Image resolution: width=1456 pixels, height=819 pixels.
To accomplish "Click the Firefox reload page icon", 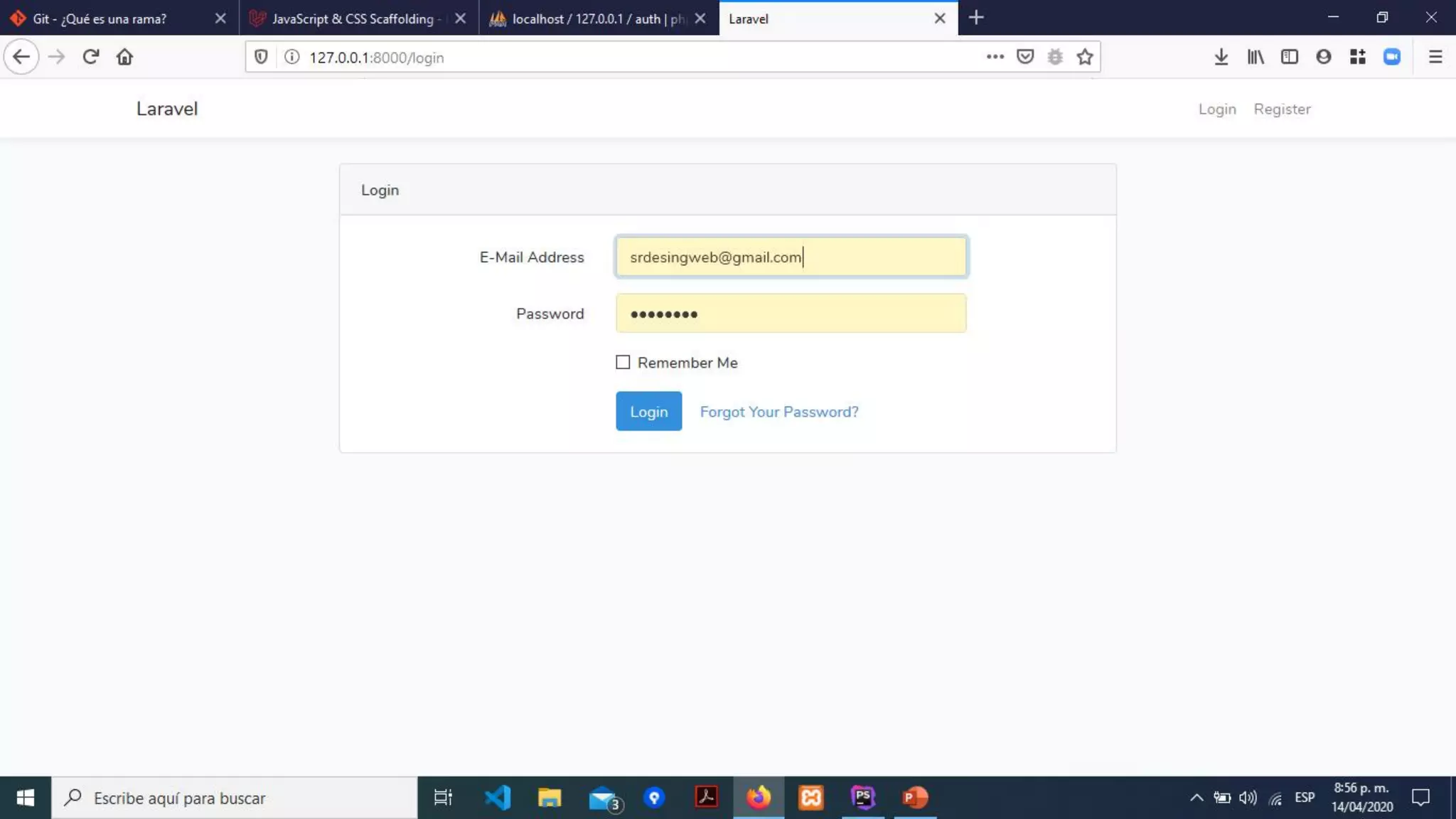I will click(x=90, y=57).
